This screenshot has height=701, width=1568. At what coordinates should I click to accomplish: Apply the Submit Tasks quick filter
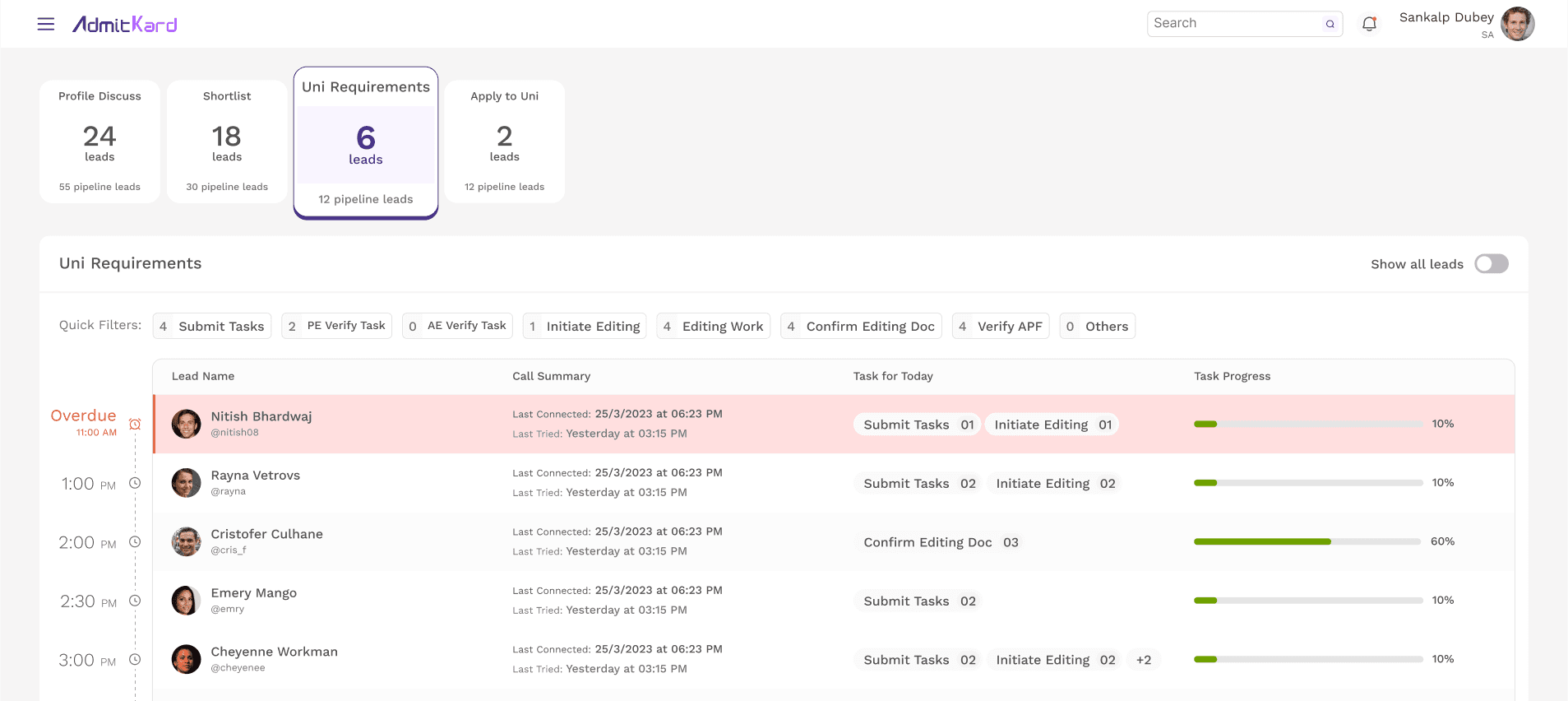[x=212, y=326]
